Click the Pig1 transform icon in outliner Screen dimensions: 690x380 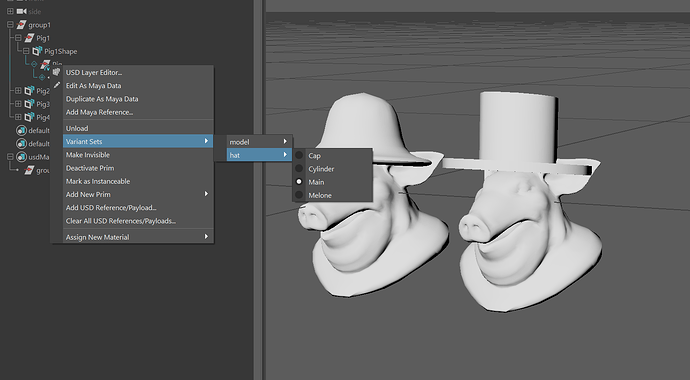coord(29,38)
